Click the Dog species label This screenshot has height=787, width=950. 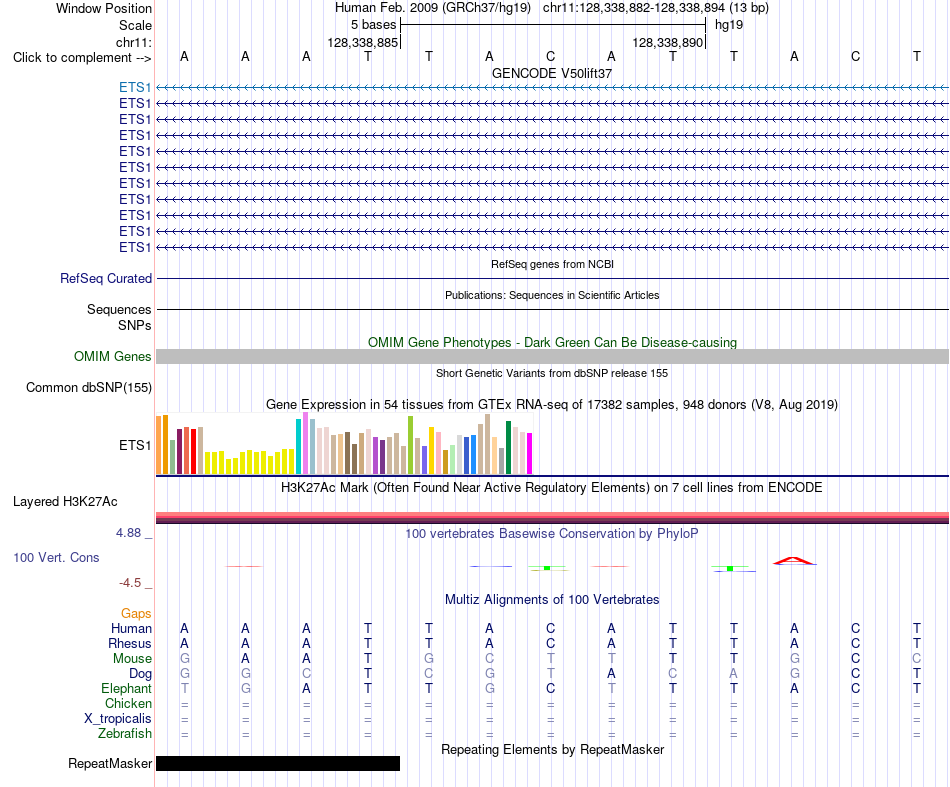pyautogui.click(x=140, y=674)
